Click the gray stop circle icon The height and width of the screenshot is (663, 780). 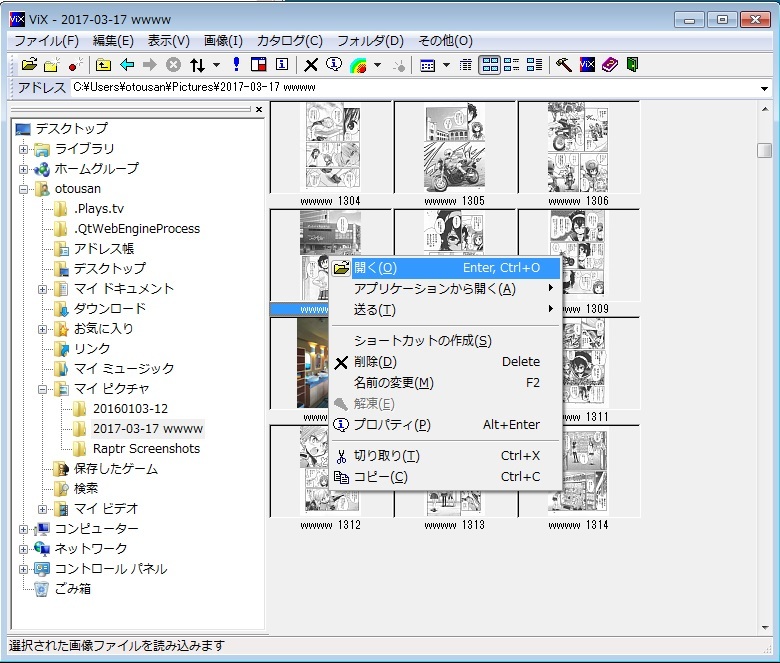(x=173, y=65)
